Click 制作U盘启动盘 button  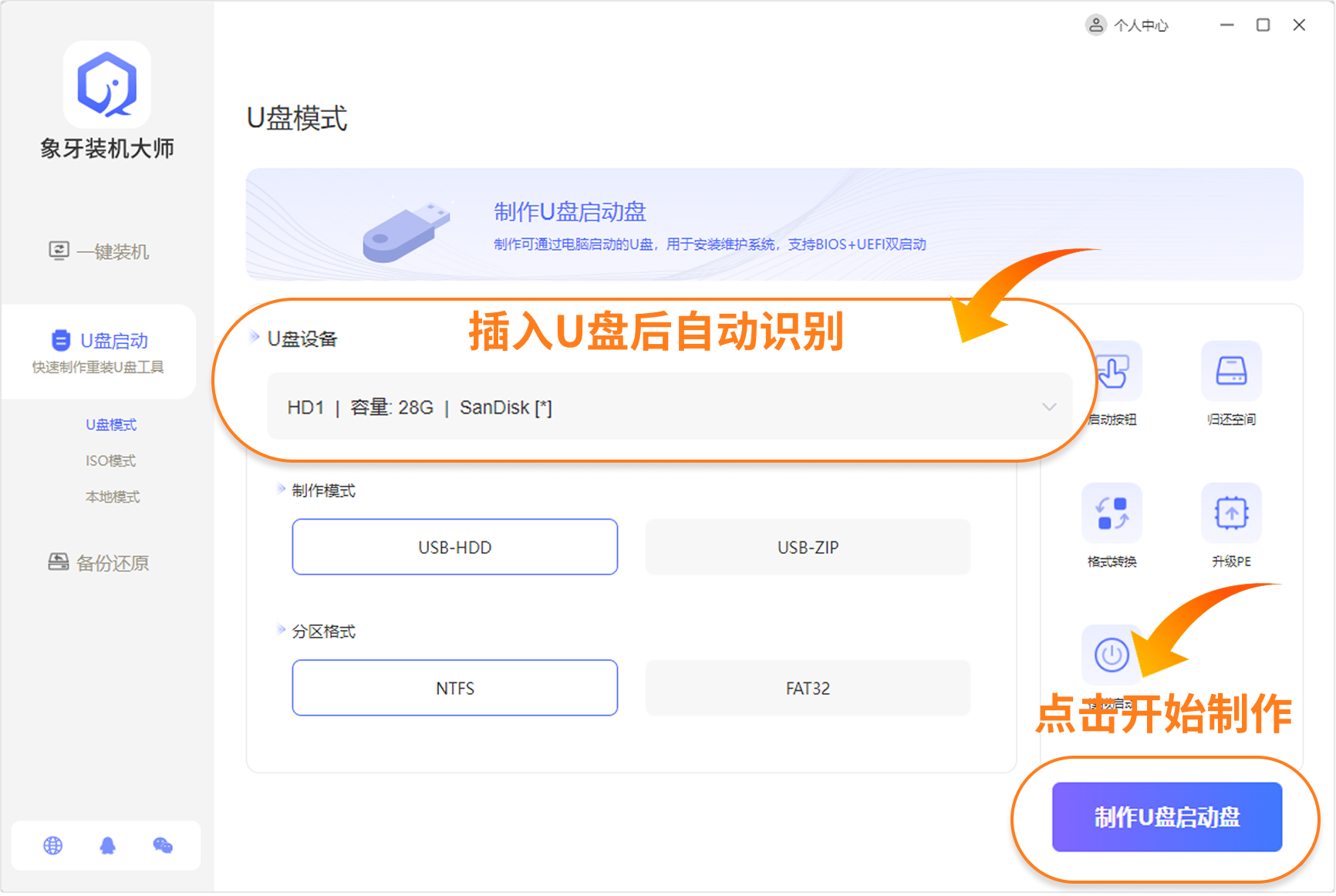1166,817
